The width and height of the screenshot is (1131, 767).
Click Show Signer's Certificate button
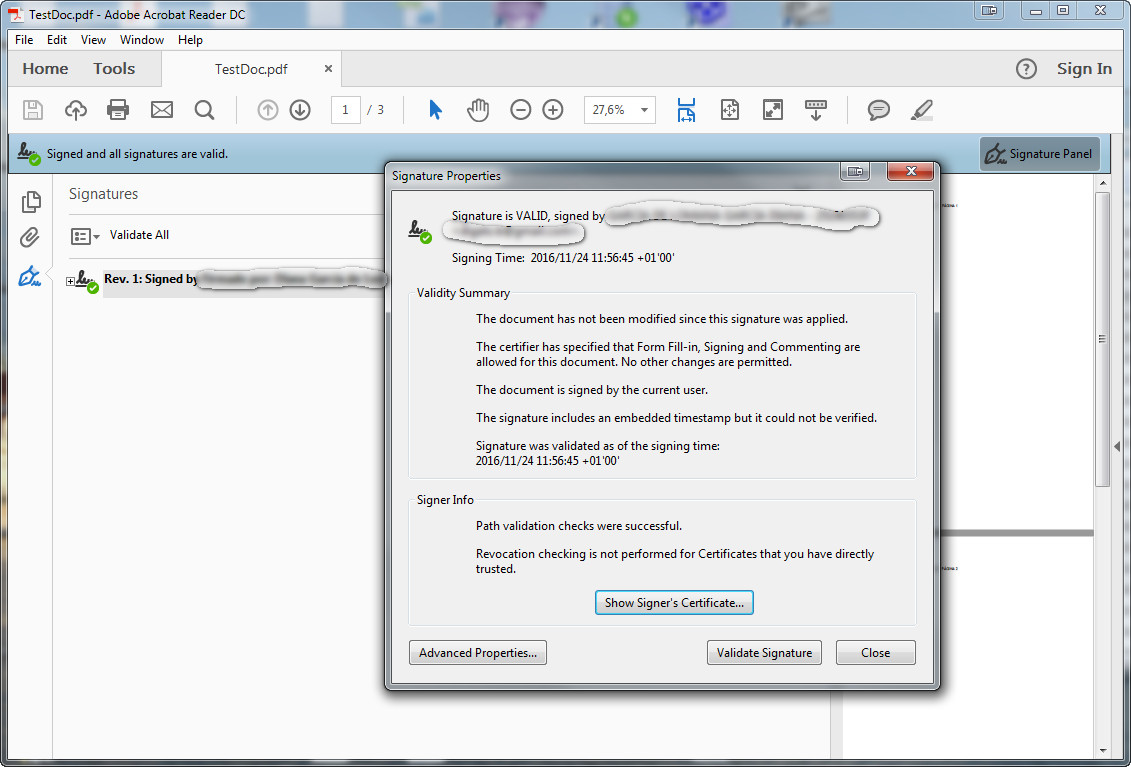tap(674, 602)
